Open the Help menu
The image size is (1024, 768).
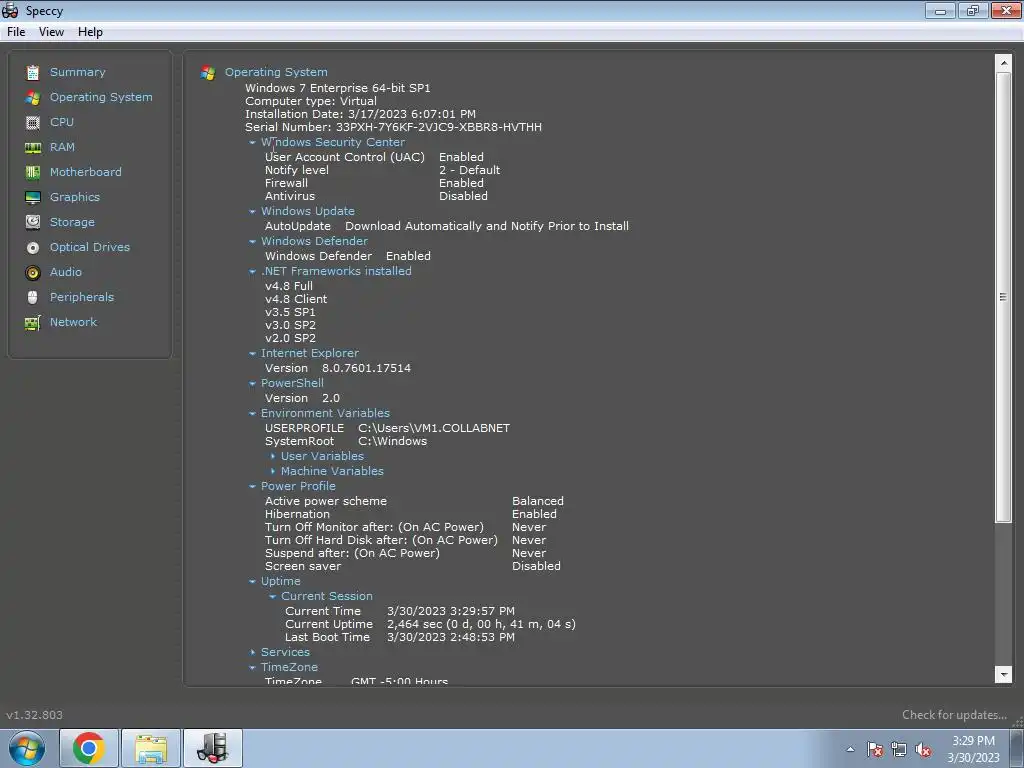pos(90,32)
